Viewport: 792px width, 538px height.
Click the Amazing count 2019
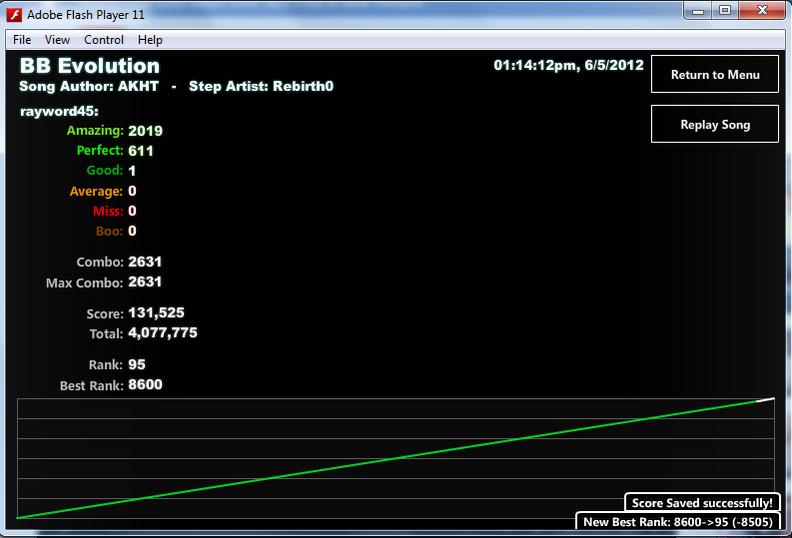[x=145, y=131]
